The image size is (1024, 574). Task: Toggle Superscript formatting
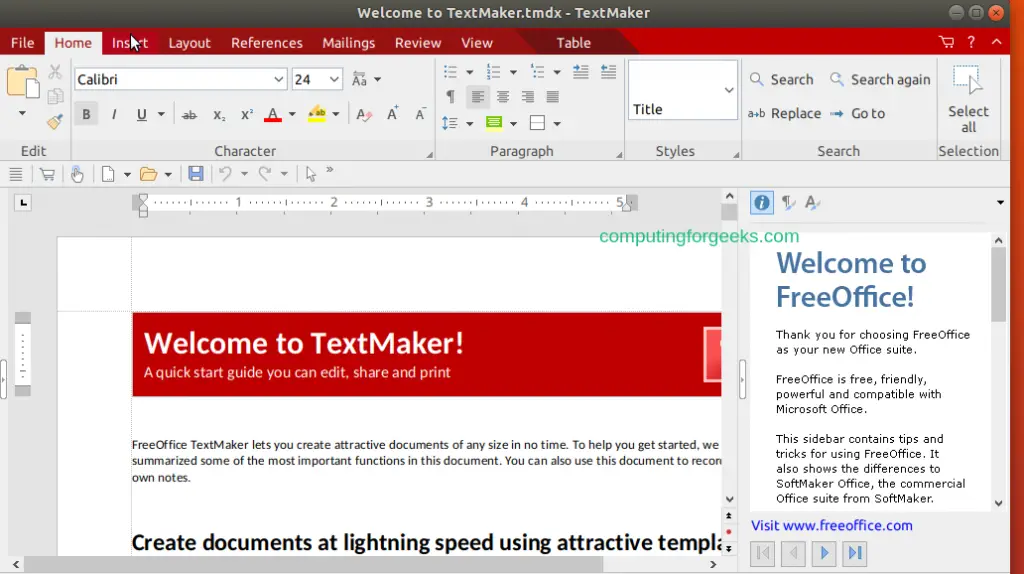click(246, 115)
